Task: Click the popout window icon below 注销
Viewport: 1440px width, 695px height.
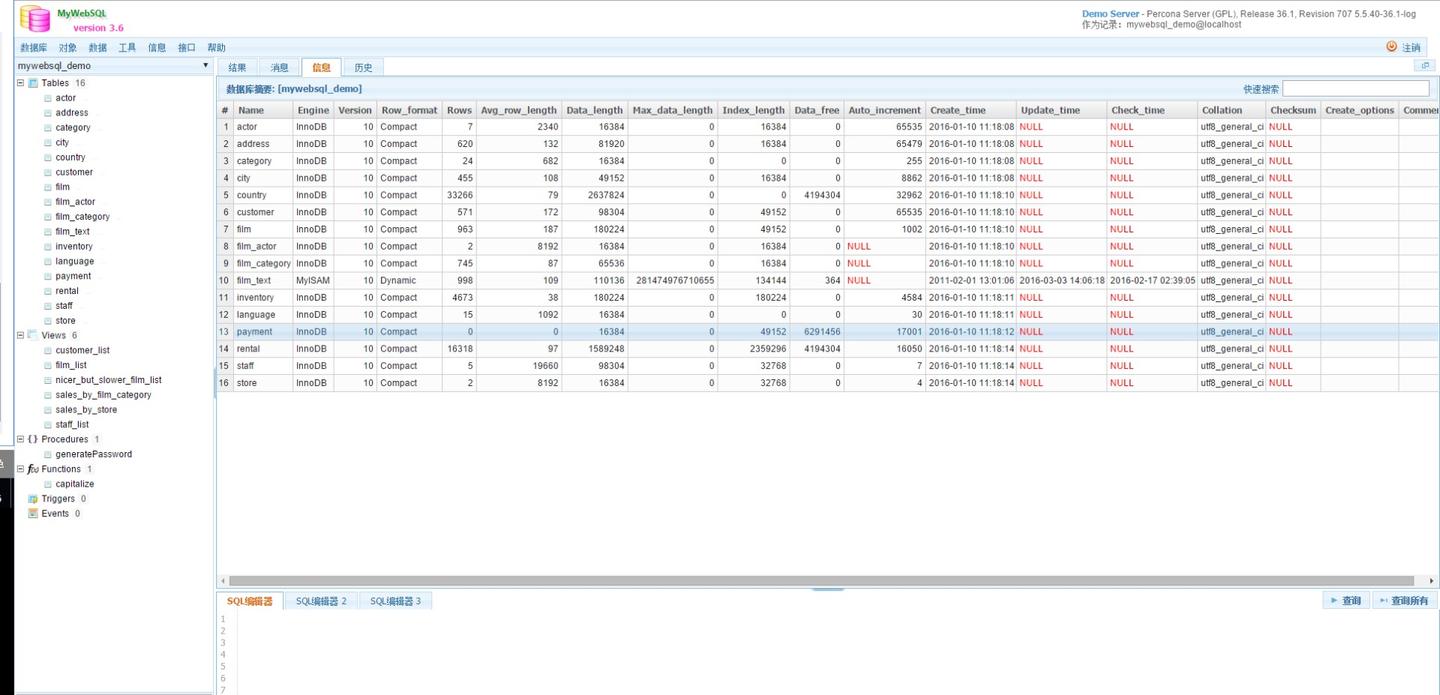Action: pyautogui.click(x=1425, y=65)
